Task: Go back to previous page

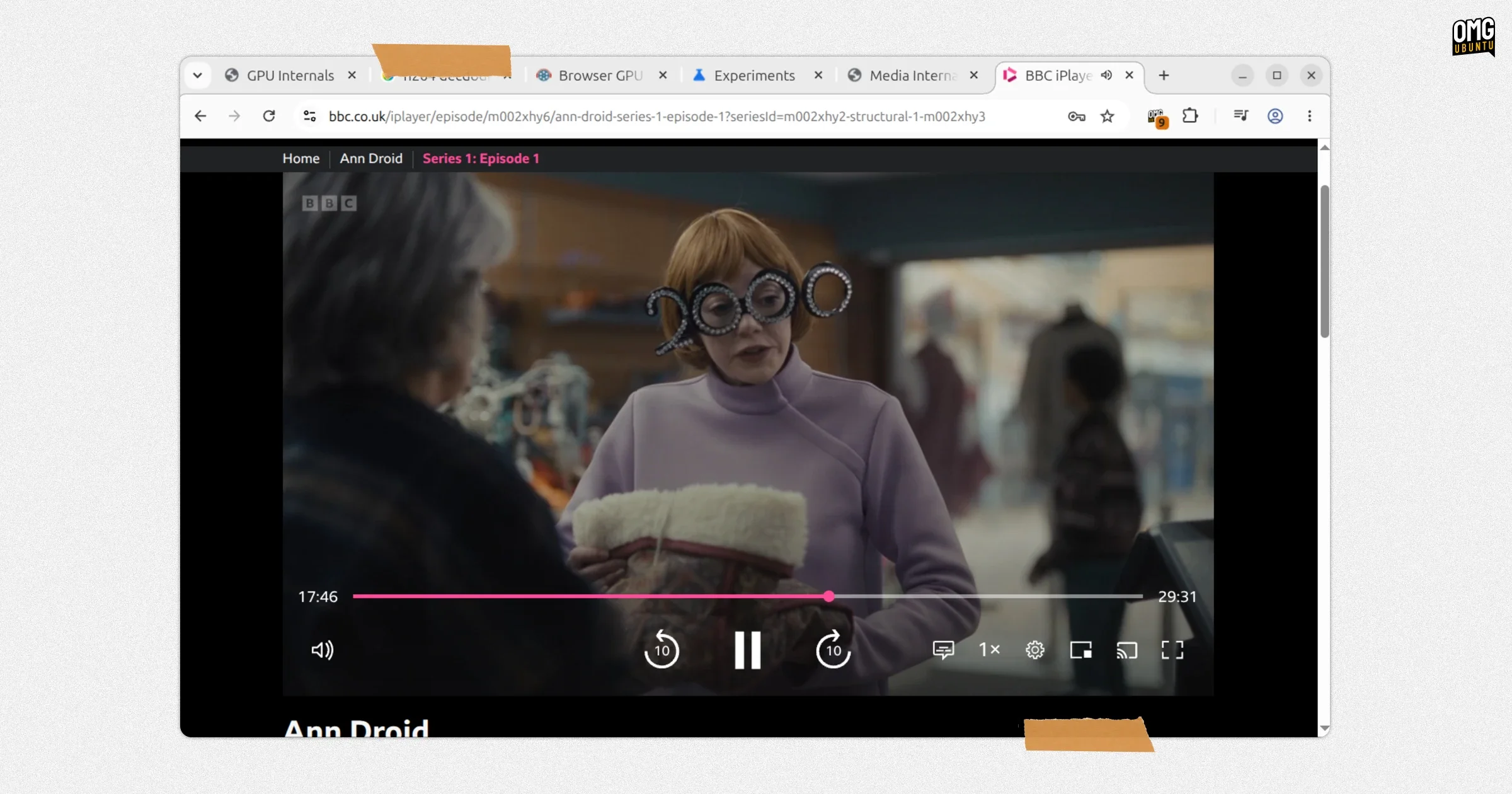Action: coord(200,116)
